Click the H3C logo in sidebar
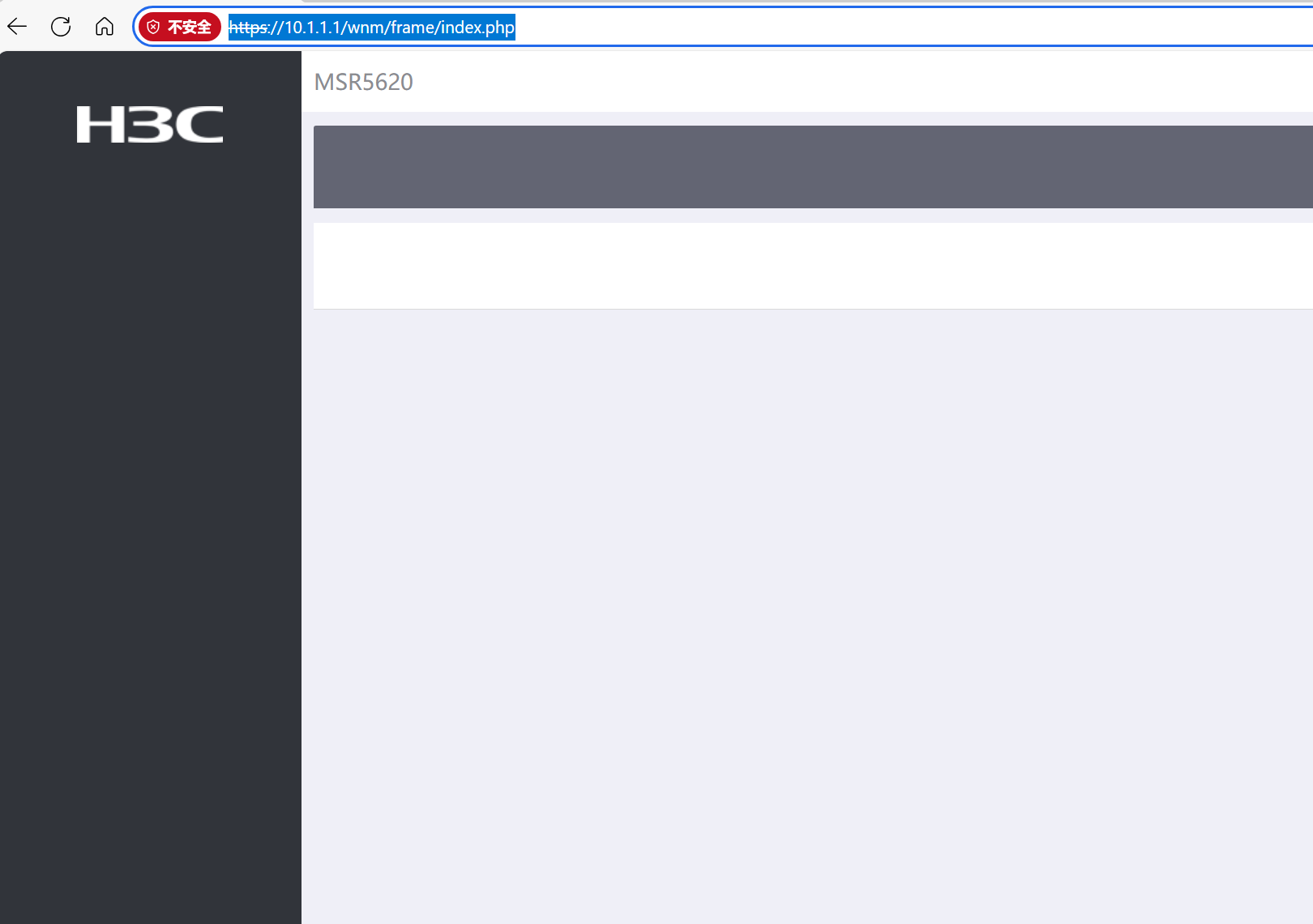1313x924 pixels. click(150, 124)
